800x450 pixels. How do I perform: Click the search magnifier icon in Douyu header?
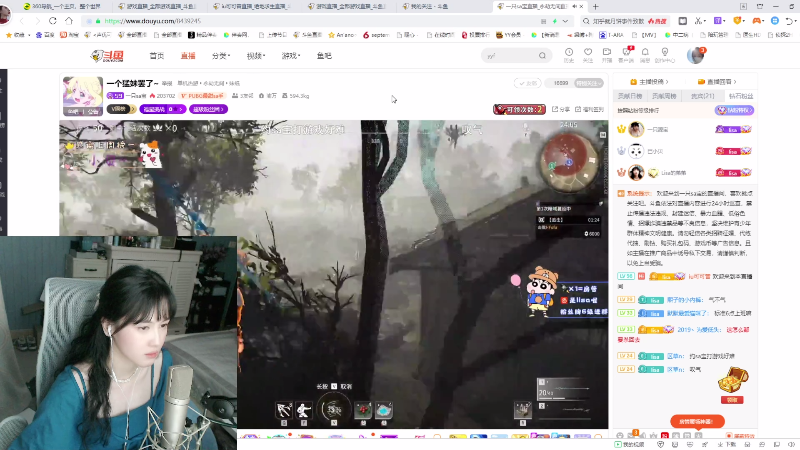point(542,56)
